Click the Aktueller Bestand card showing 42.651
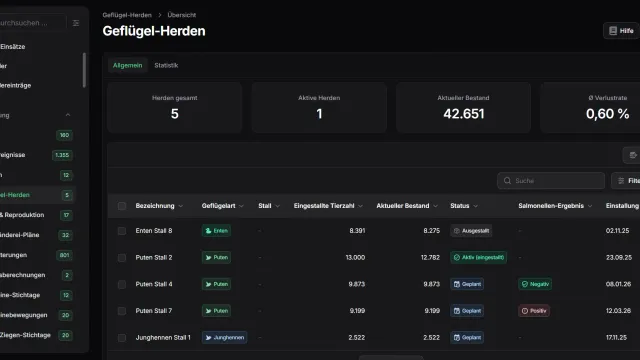Image resolution: width=640 pixels, height=360 pixels. [x=463, y=108]
